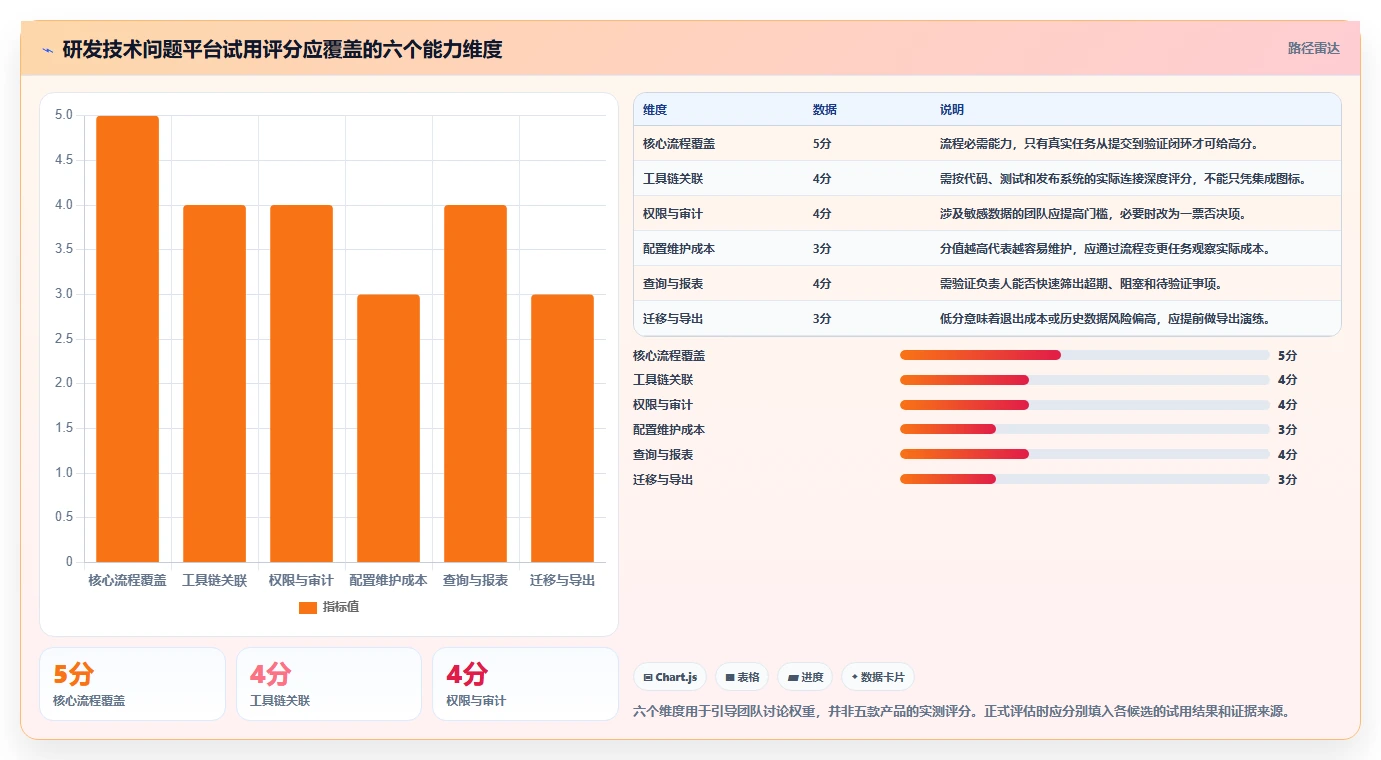Image resolution: width=1381 pixels, height=760 pixels.
Task: Click the 工具链关联 table row cell
Action: click(x=673, y=179)
